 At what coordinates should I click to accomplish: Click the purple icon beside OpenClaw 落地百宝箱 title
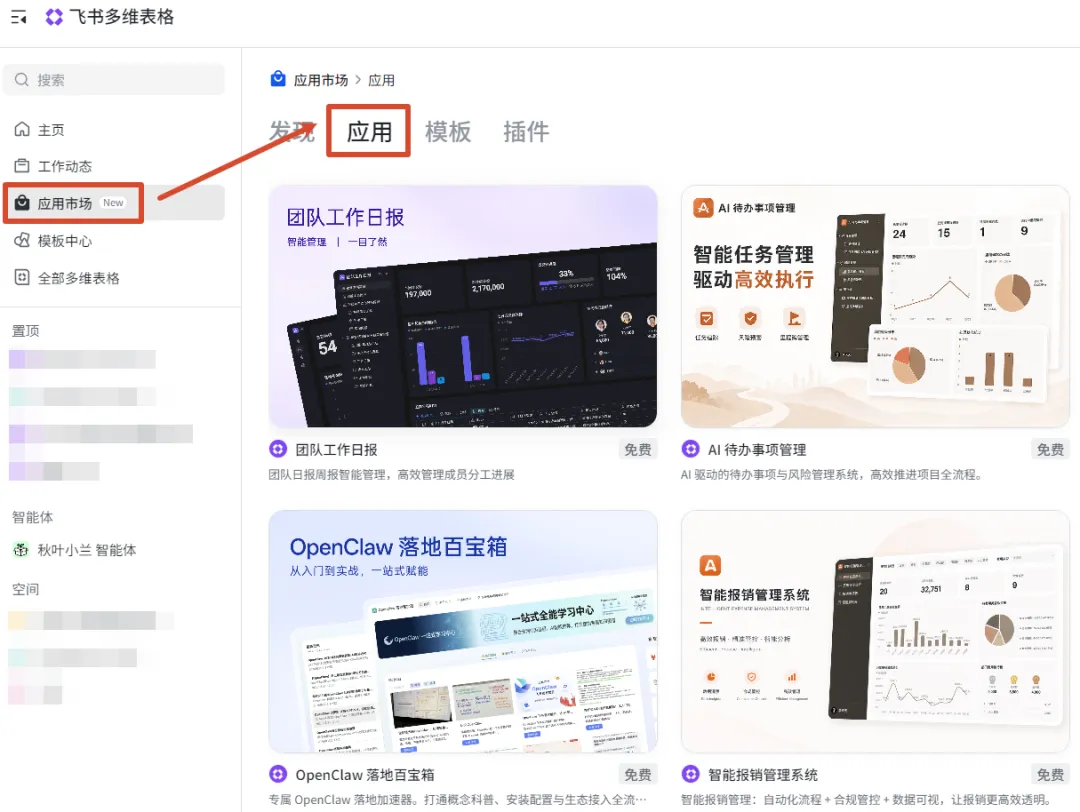[278, 774]
